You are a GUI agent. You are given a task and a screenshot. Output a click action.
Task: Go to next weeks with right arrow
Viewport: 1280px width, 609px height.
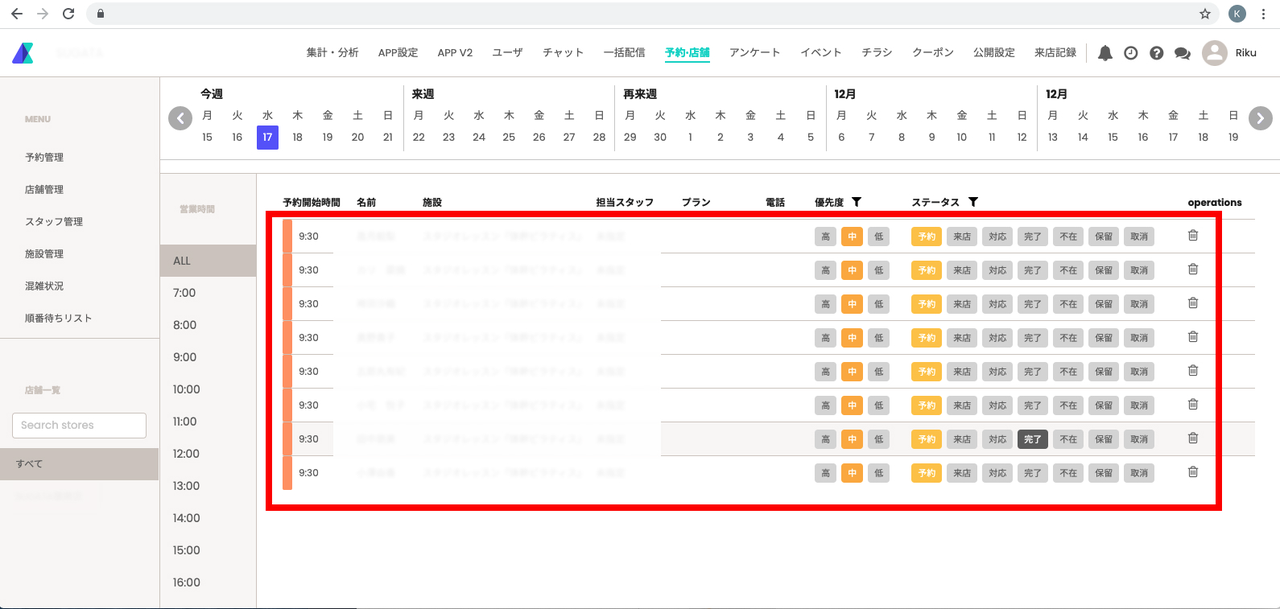(1260, 118)
